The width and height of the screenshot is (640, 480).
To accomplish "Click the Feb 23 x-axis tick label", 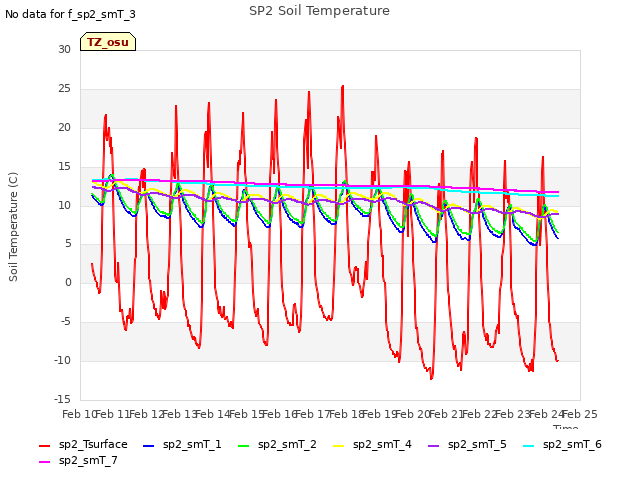I will [x=513, y=414].
